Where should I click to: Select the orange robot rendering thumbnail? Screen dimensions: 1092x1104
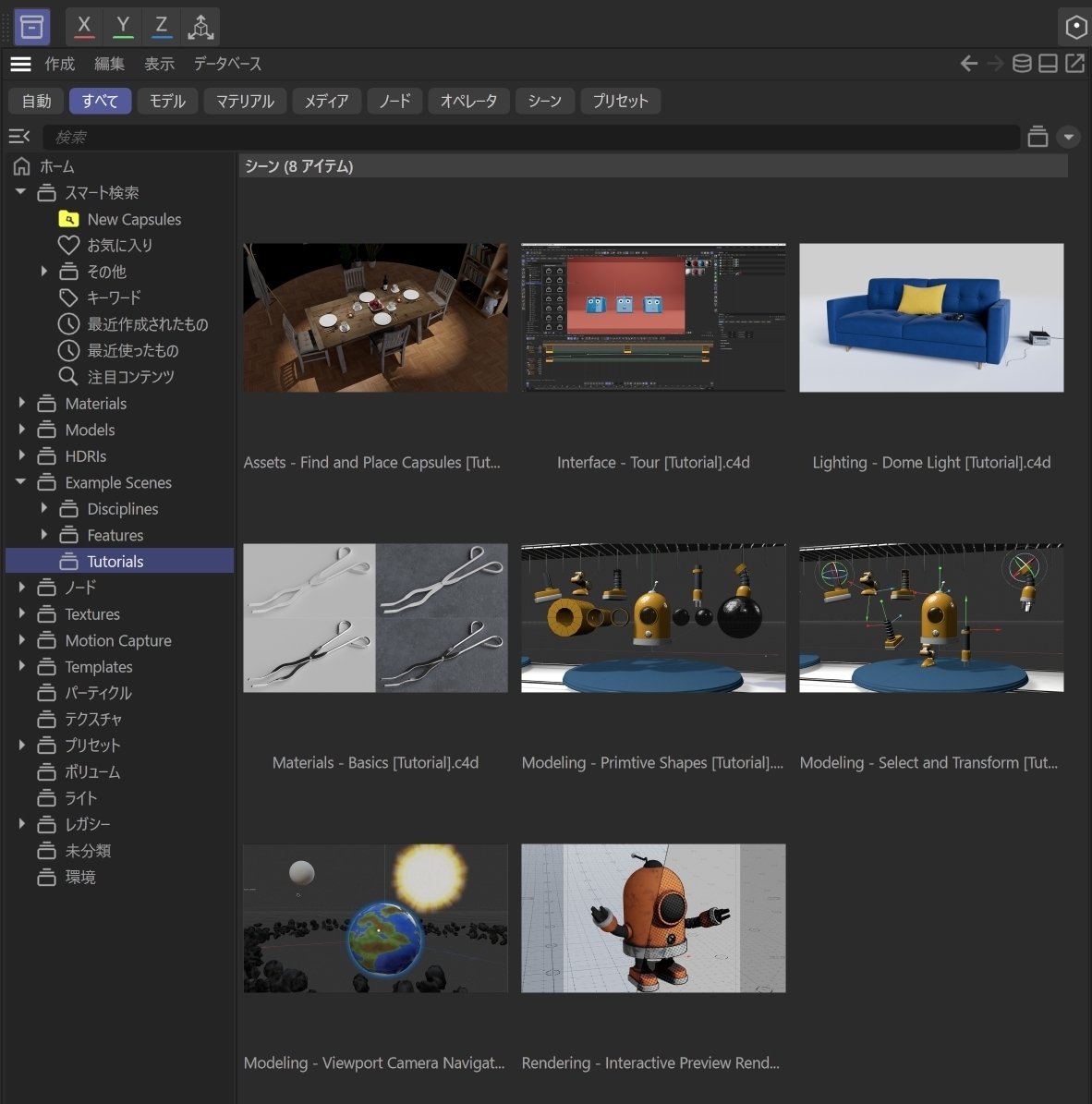pos(653,919)
